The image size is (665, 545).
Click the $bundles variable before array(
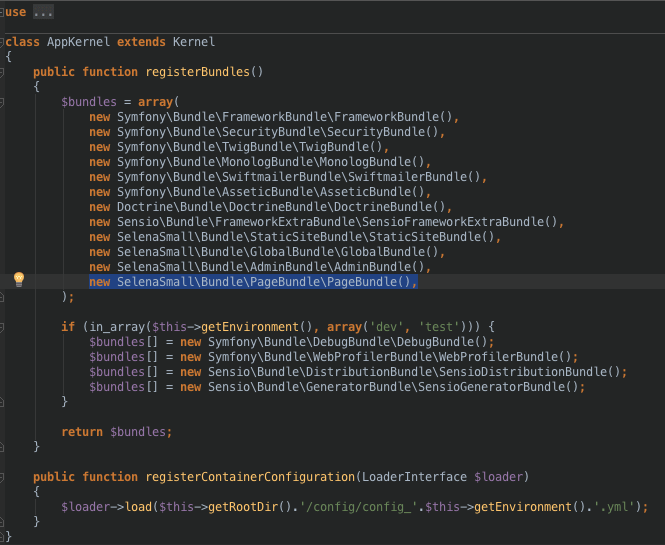pyautogui.click(x=89, y=102)
